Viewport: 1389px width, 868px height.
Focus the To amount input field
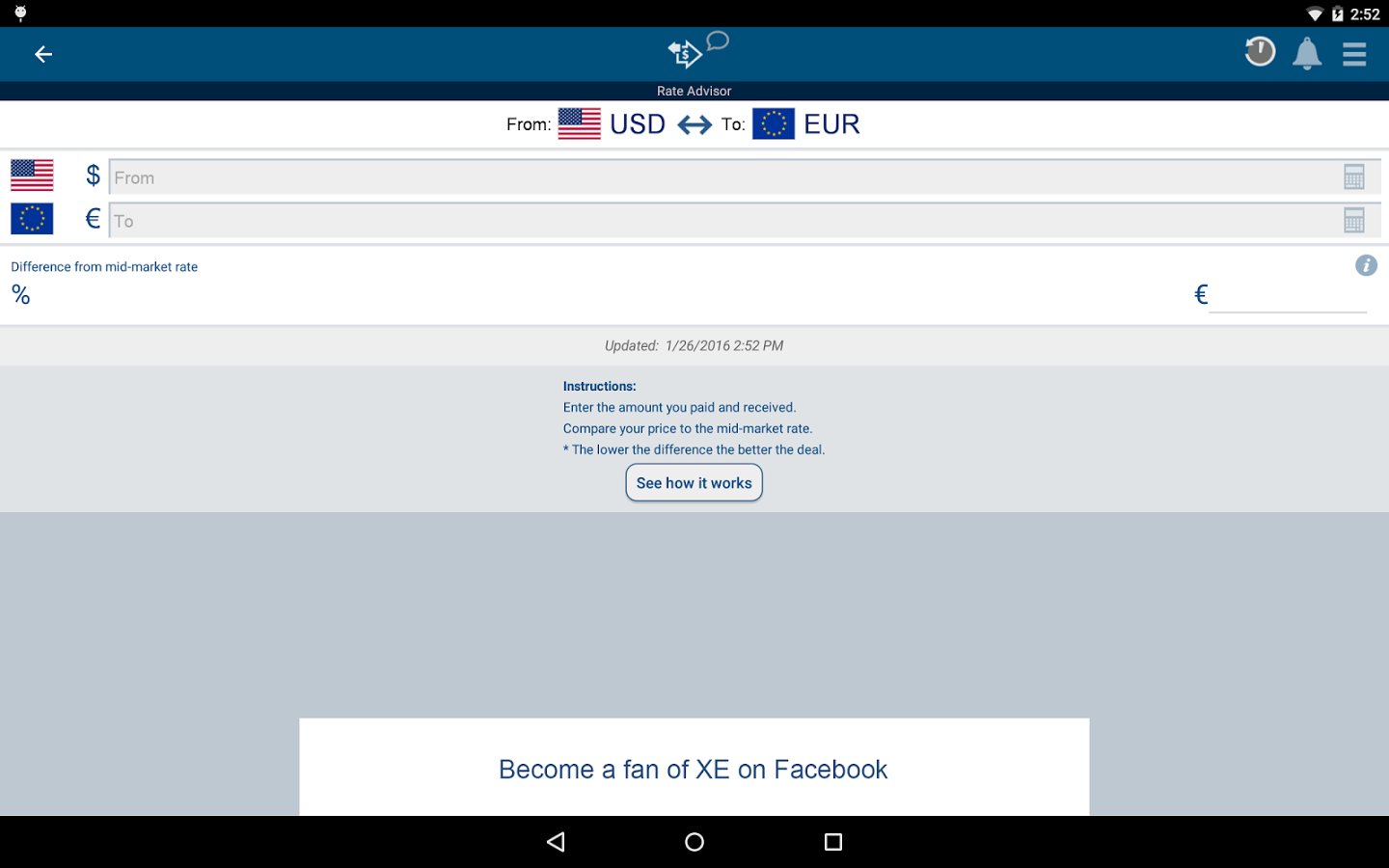(745, 221)
